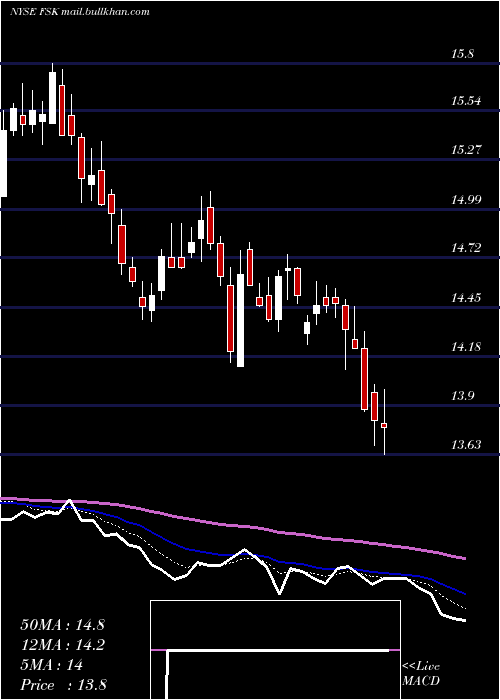Click the MACD inset chart box
500x700 pixels.
pyautogui.click(x=275, y=650)
